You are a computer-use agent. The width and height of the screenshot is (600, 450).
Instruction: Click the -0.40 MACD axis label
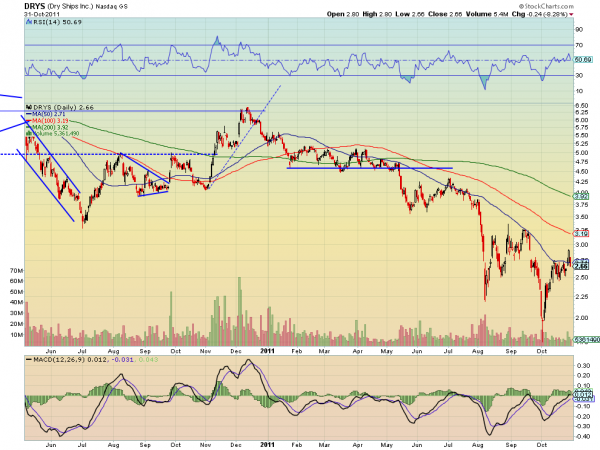point(582,436)
